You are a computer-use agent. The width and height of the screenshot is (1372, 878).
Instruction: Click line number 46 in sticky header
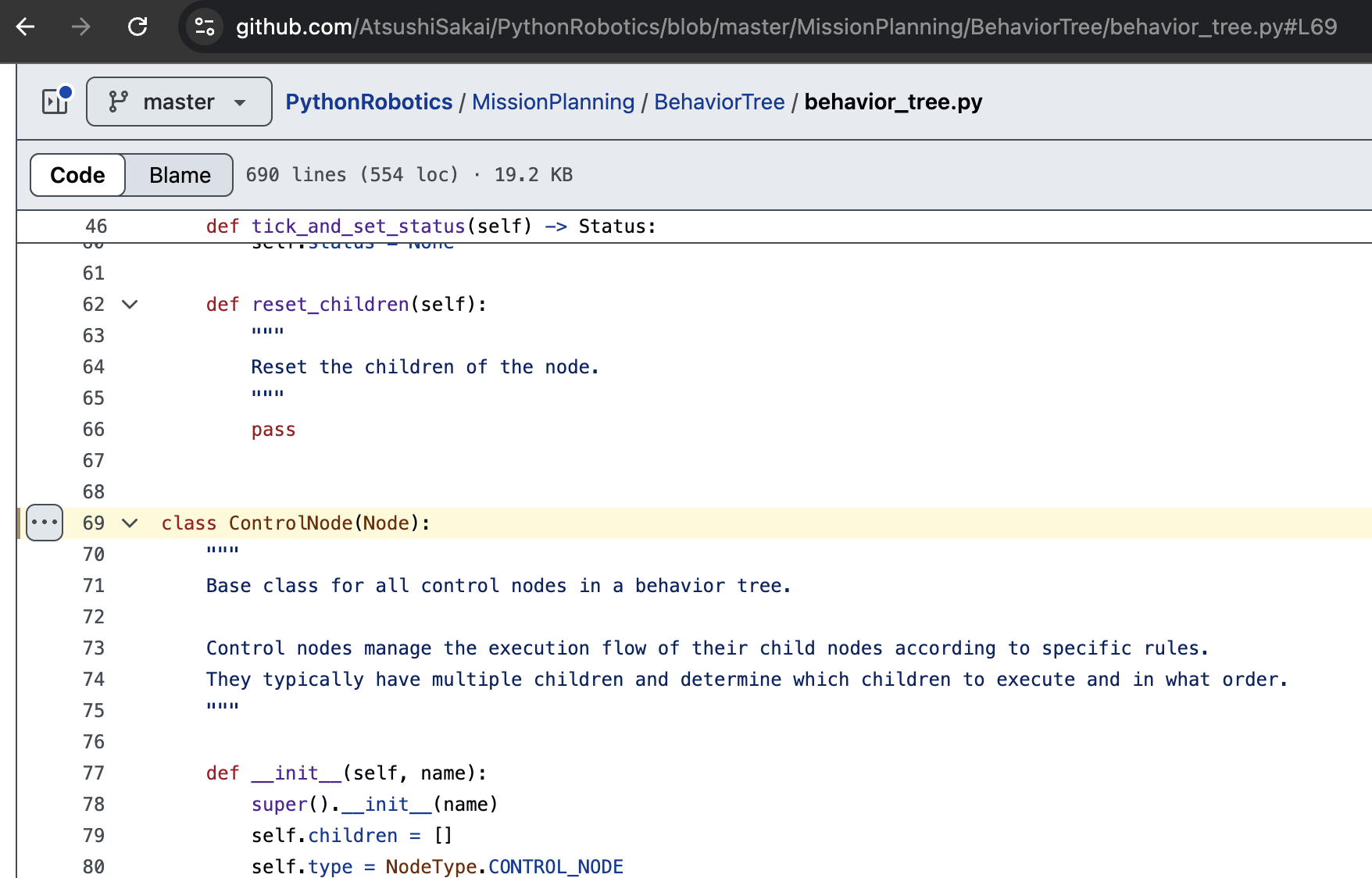click(96, 227)
